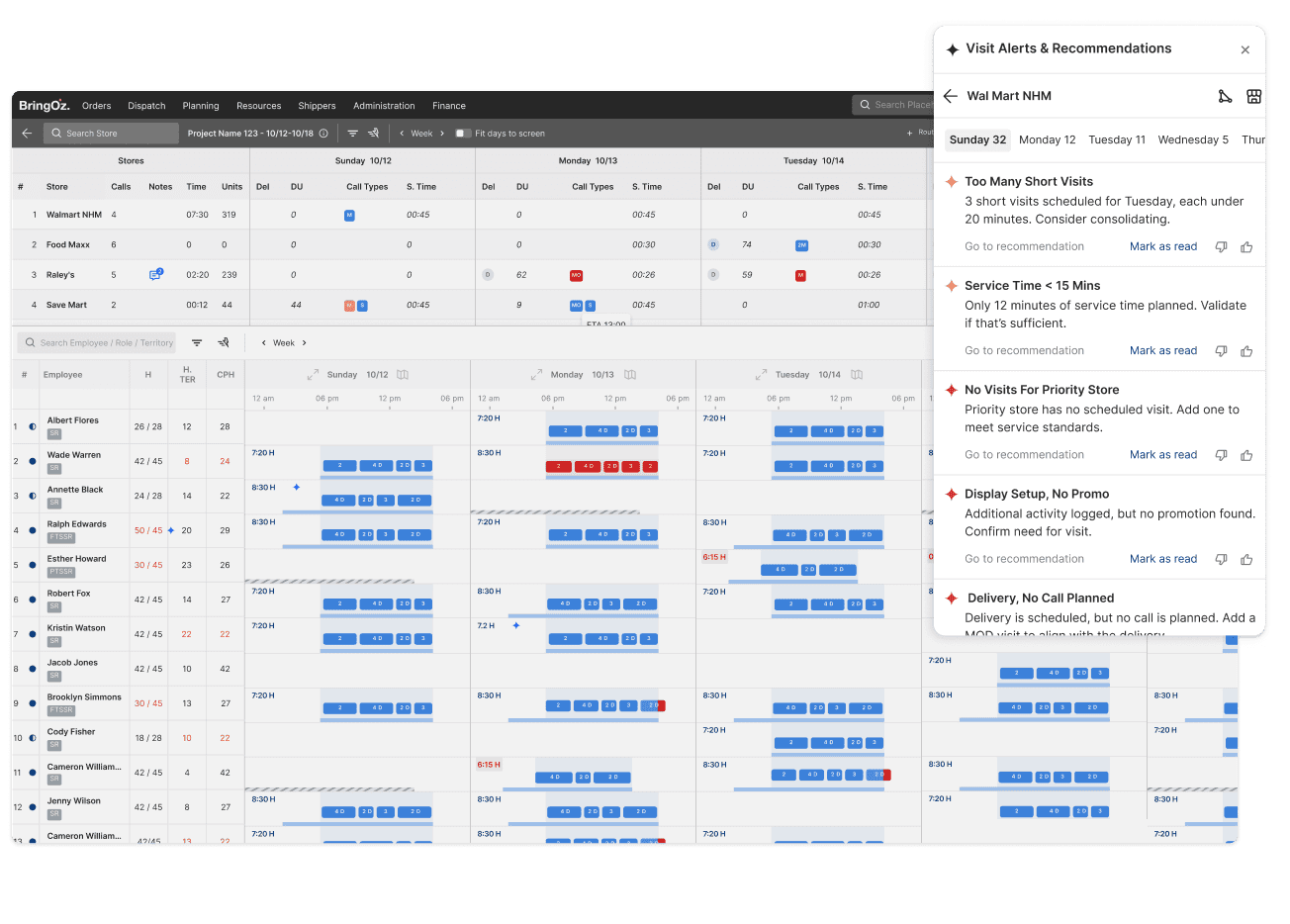Click the Search Store field
1290x924 pixels.
[x=112, y=134]
